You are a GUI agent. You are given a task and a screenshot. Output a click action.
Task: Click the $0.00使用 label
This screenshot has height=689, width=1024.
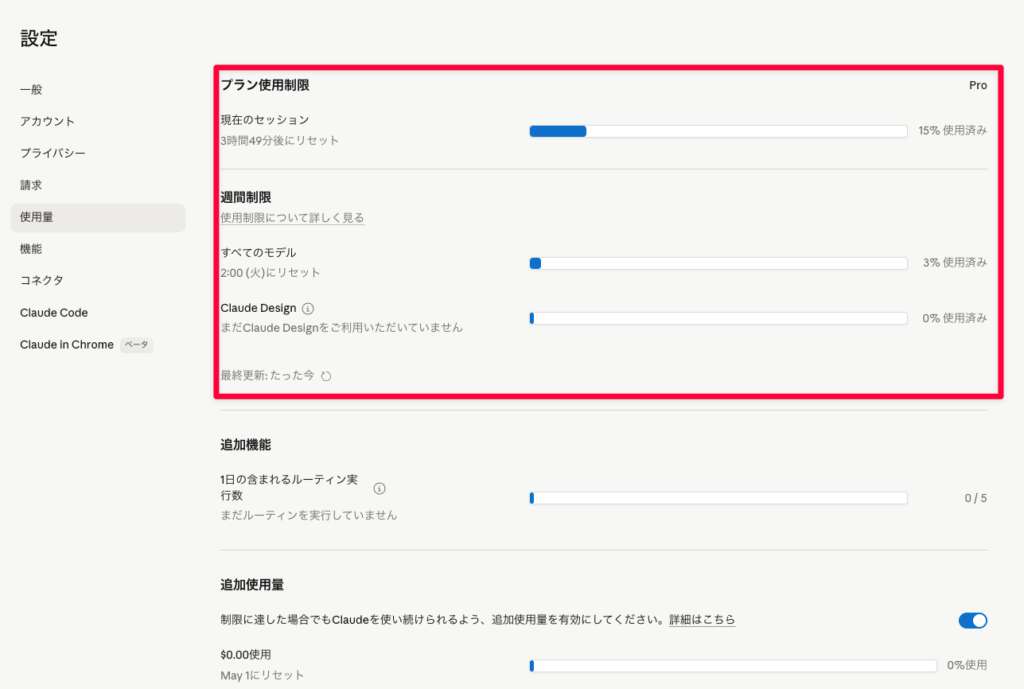click(x=246, y=654)
